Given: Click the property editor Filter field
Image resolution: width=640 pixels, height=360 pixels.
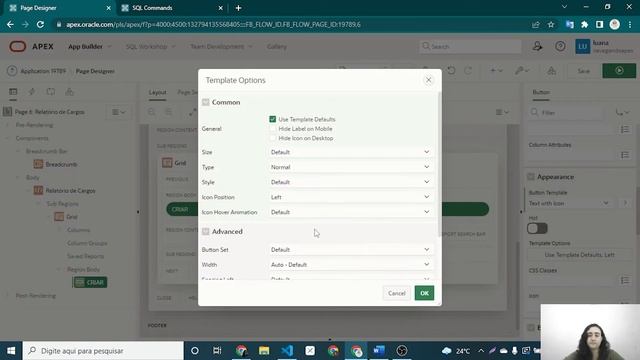Looking at the screenshot, I should click(567, 113).
